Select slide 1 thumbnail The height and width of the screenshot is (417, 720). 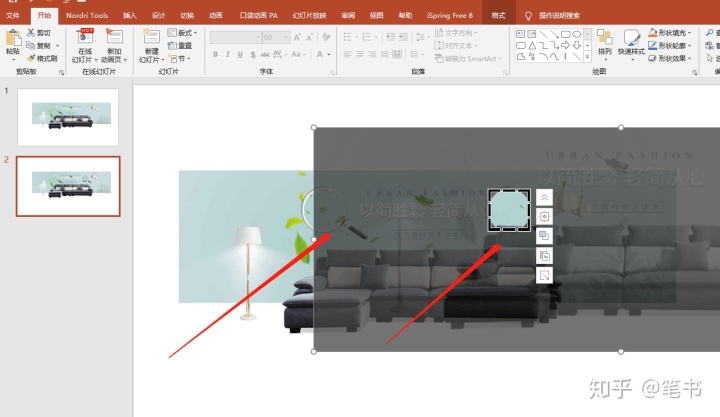[x=68, y=117]
